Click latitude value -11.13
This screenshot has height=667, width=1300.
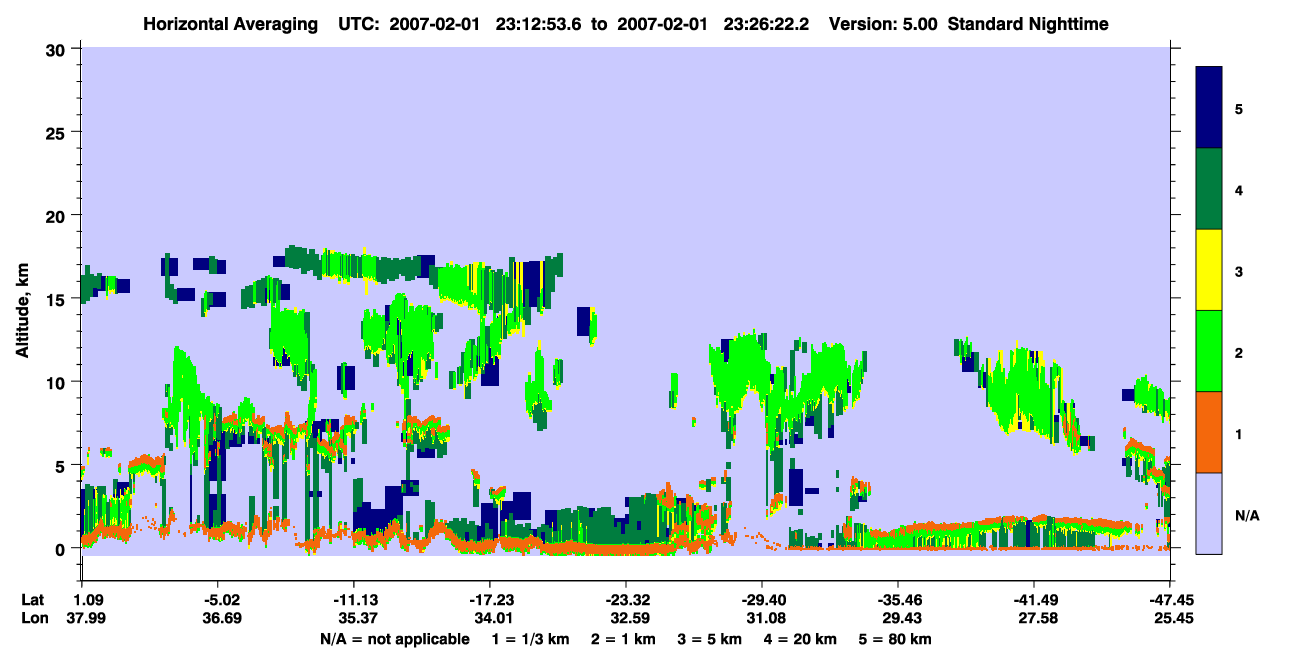coord(353,600)
